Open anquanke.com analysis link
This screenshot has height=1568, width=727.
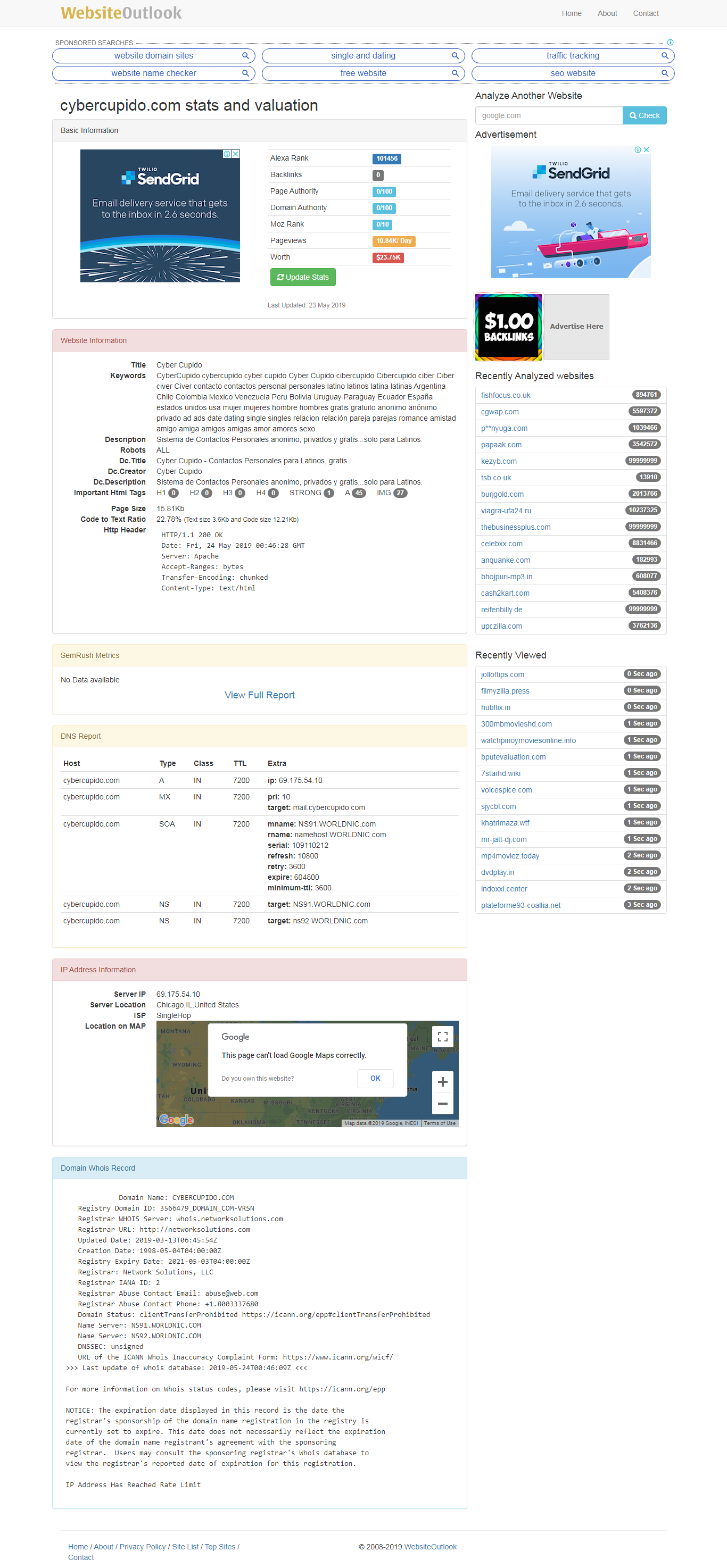(x=505, y=560)
